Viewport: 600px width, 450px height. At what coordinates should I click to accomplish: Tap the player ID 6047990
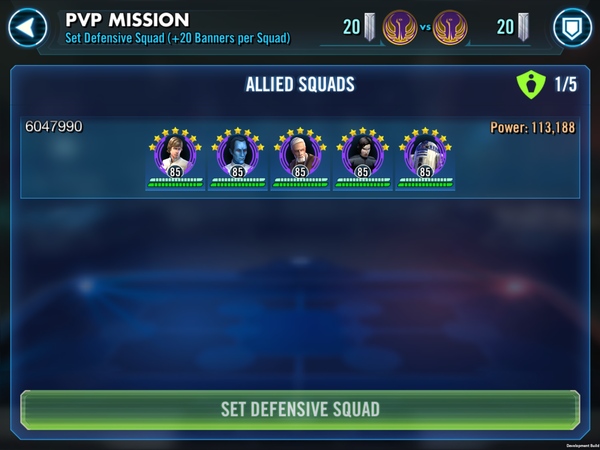[x=54, y=126]
